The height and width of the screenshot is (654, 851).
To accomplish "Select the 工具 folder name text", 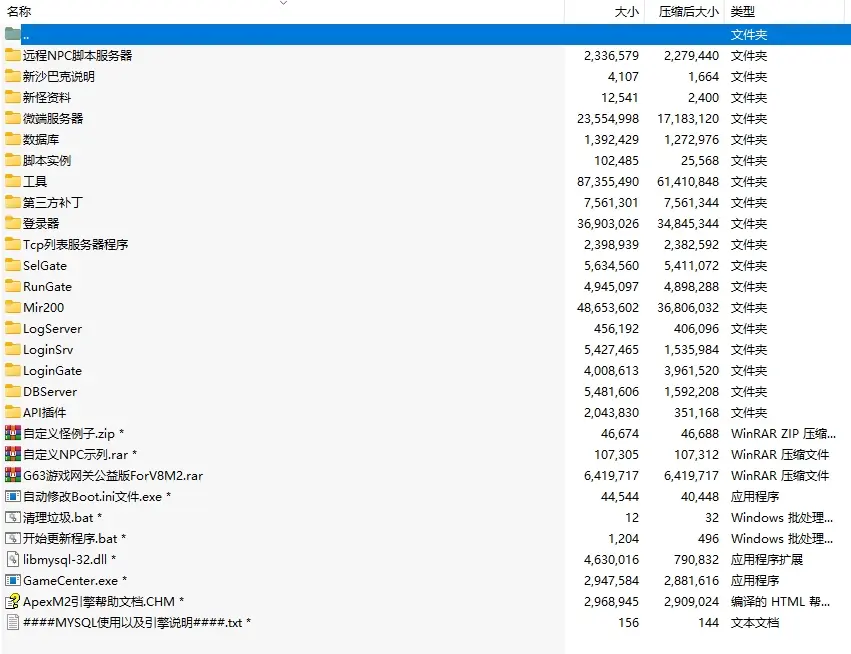I will [x=35, y=181].
